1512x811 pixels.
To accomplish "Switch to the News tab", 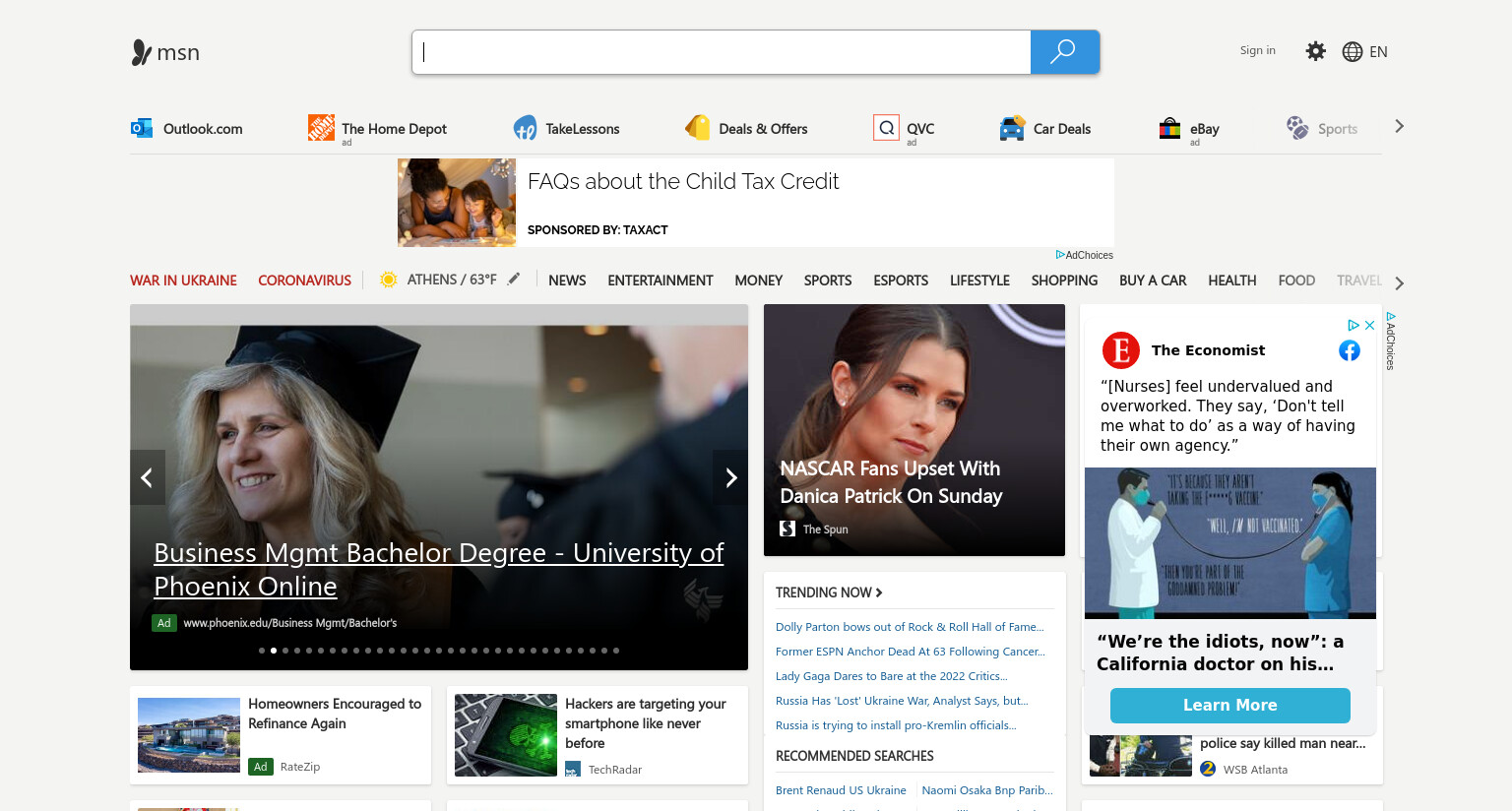I will pyautogui.click(x=567, y=281).
